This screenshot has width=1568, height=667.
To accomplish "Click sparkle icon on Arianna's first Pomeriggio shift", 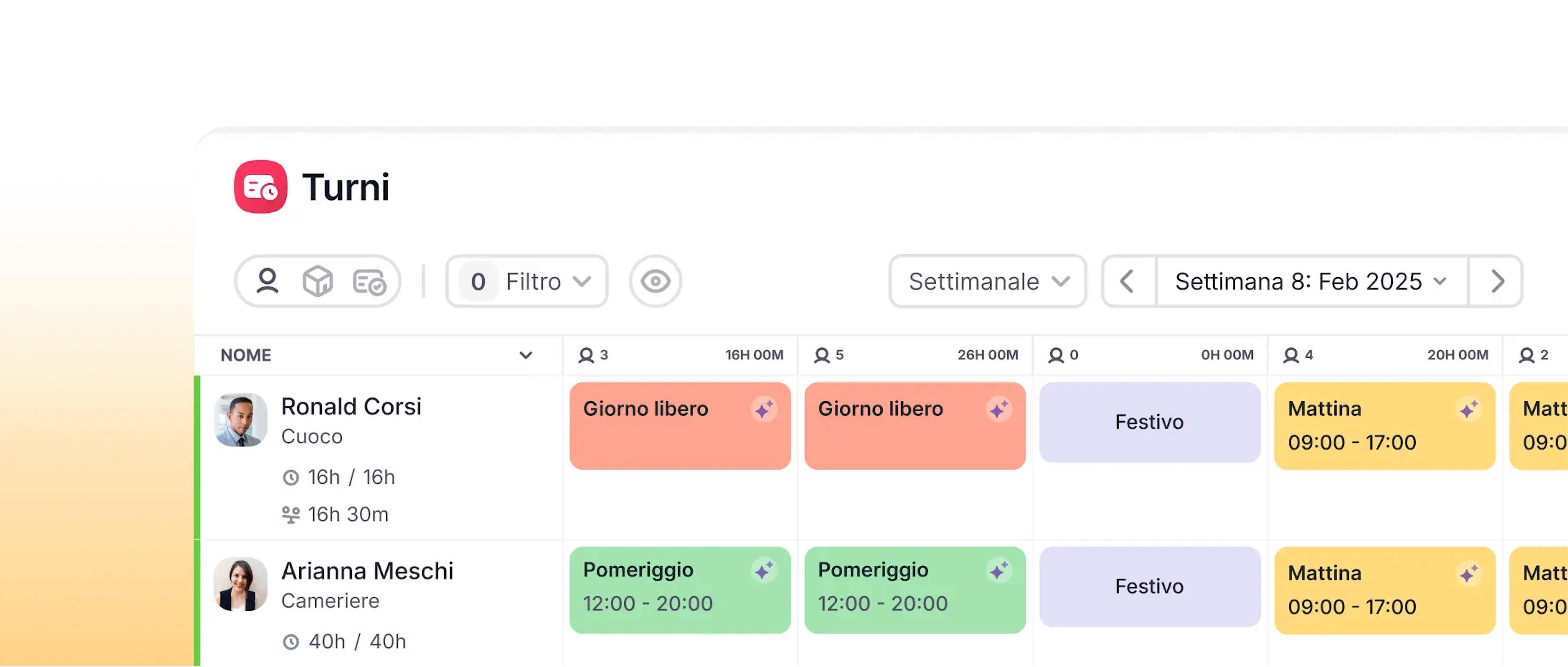I will point(764,571).
